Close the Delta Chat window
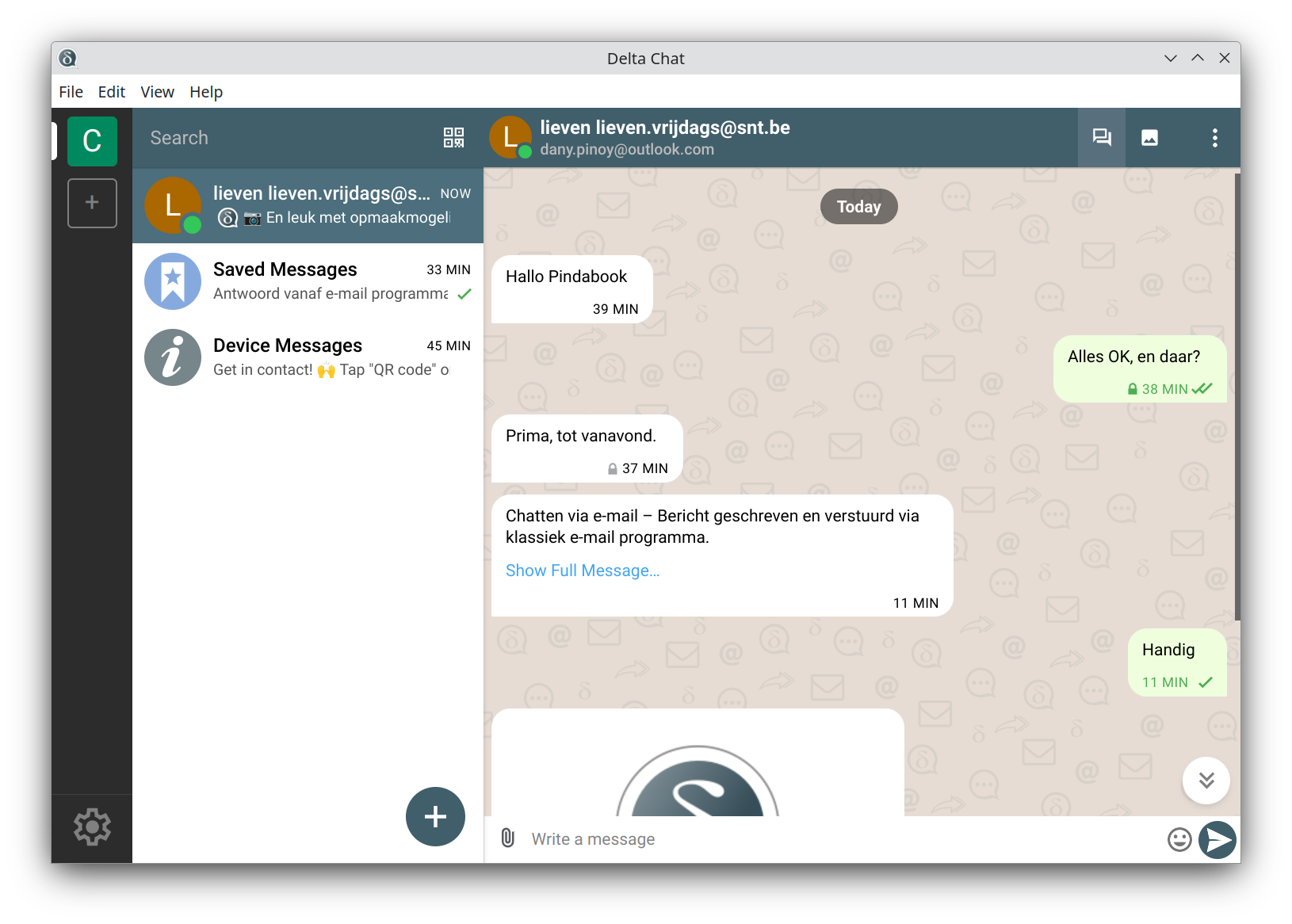The image size is (1292, 924). coord(1224,58)
